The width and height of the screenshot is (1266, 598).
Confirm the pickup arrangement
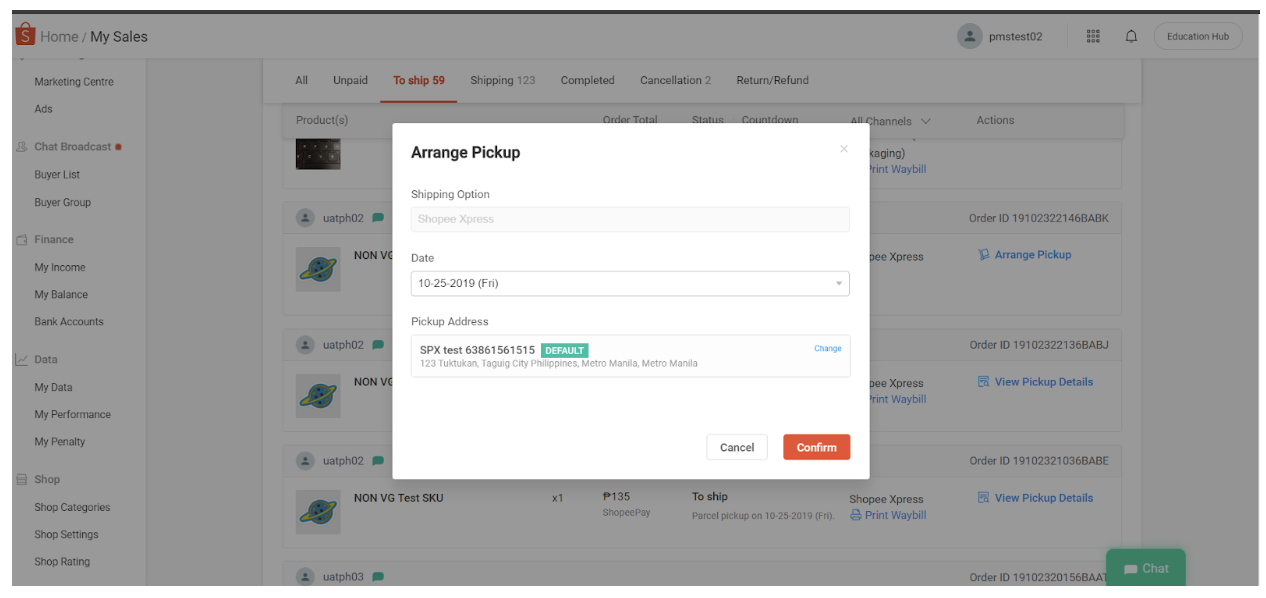[x=816, y=447]
